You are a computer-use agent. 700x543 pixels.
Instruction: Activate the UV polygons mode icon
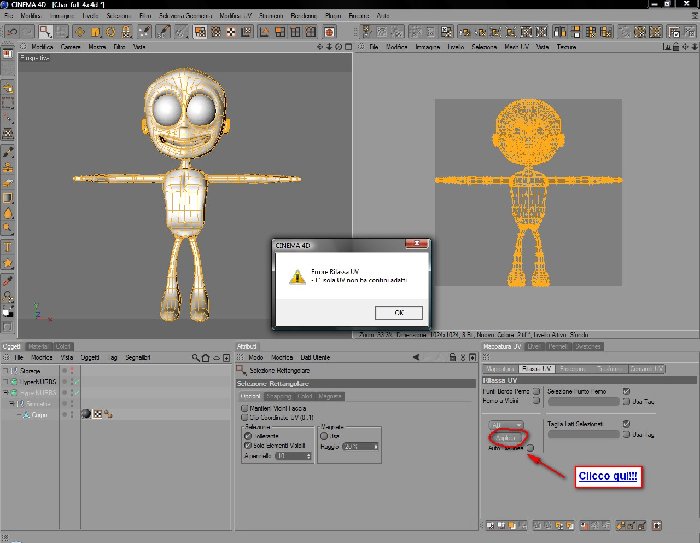click(200, 32)
